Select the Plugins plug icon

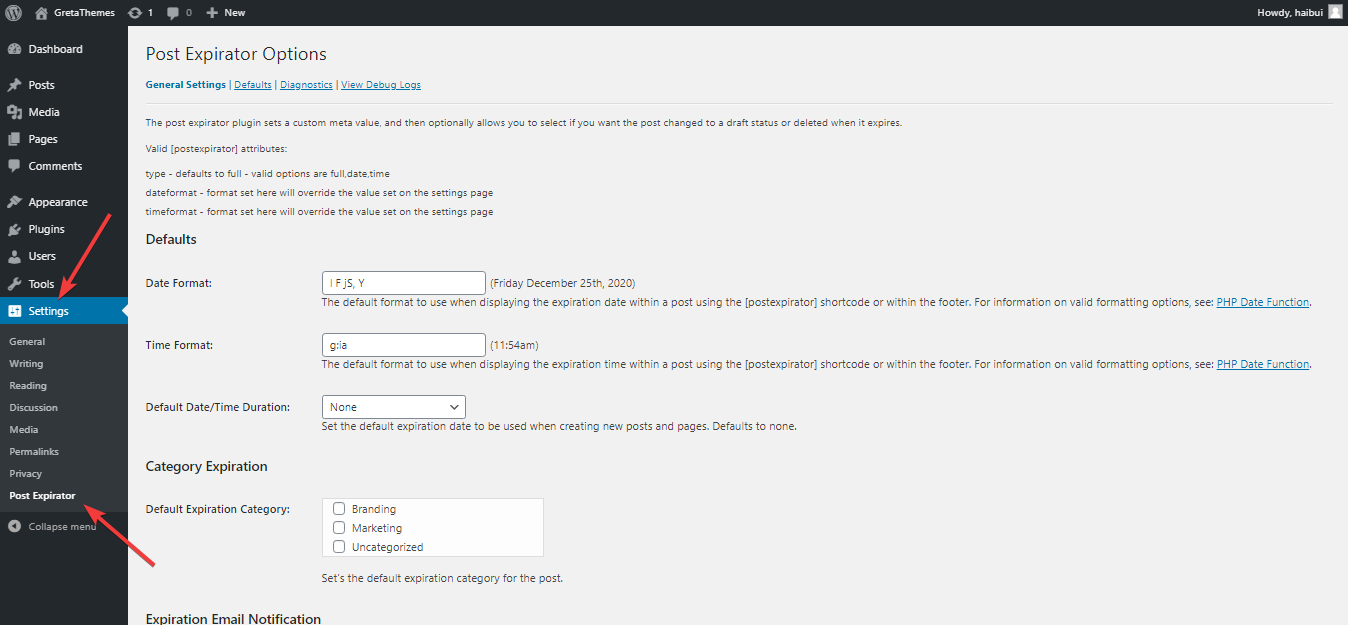(15, 228)
